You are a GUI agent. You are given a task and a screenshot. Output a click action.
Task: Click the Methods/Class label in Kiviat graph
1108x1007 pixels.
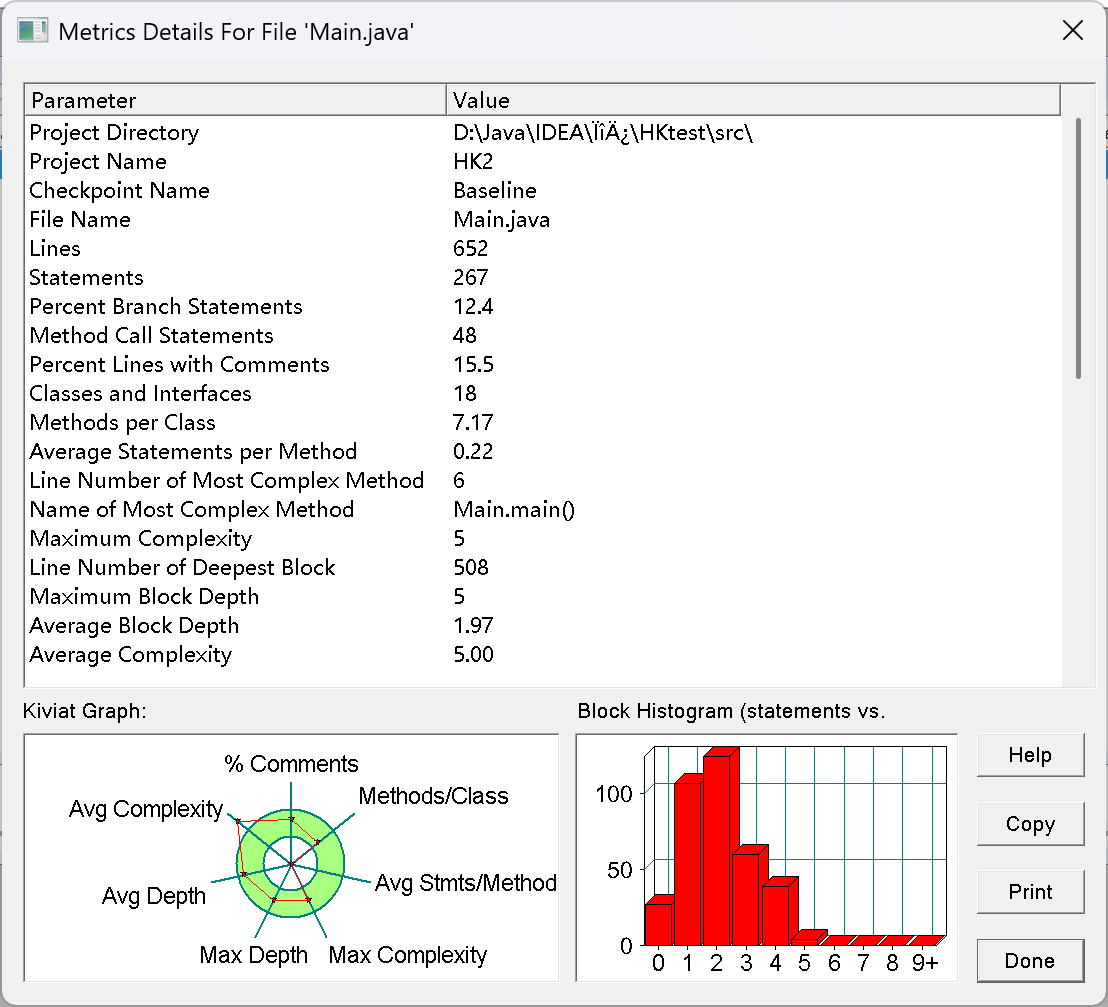click(433, 796)
